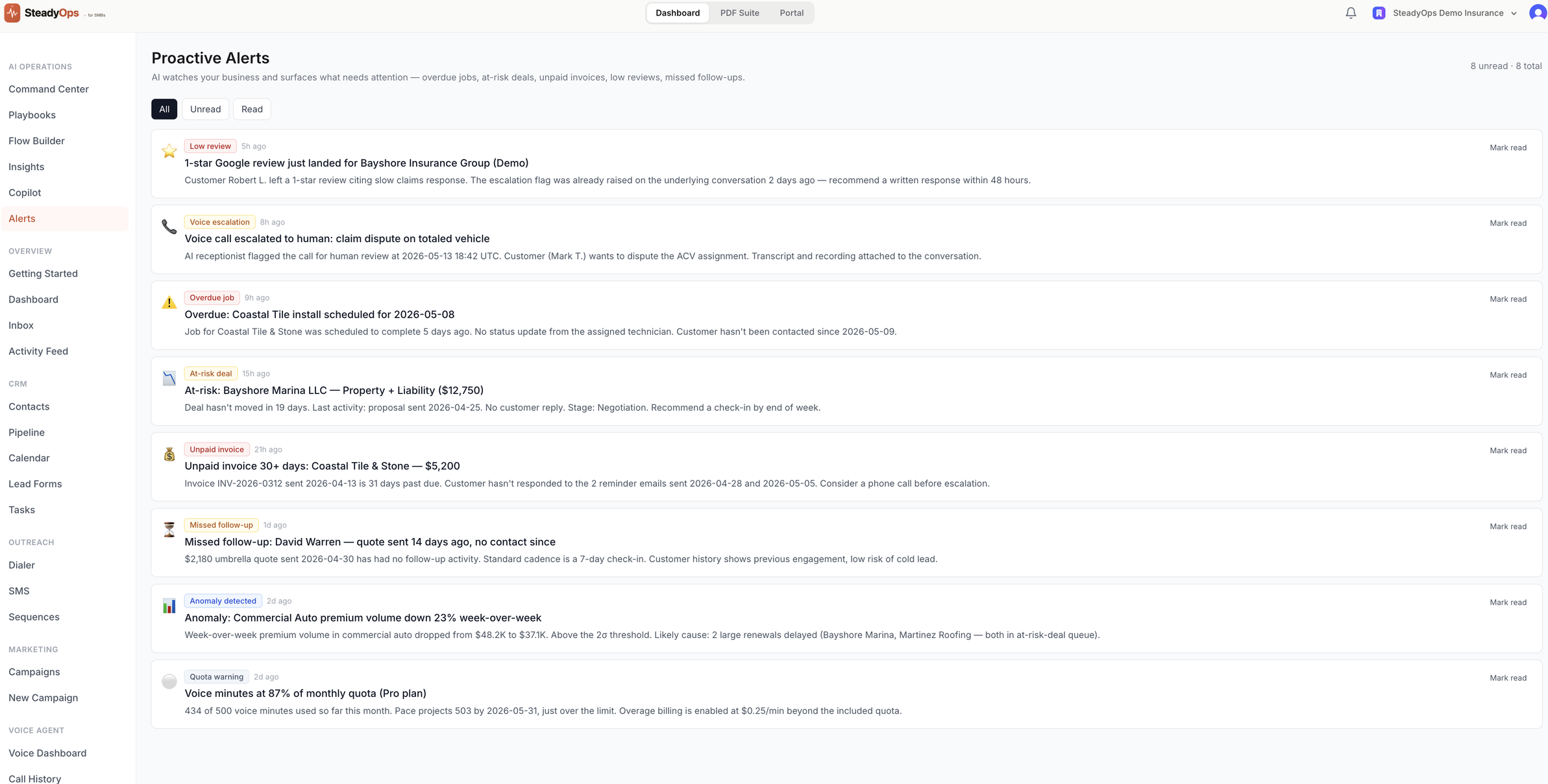
Task: Open Lead Forms
Action: [64, 484]
